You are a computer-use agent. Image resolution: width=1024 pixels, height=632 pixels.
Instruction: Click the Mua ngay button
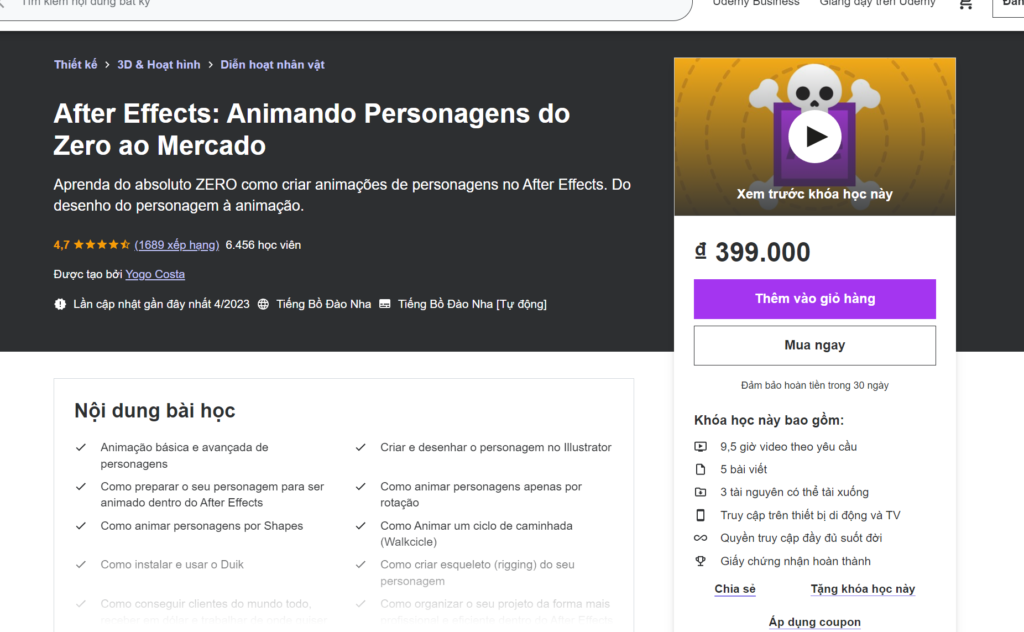(814, 345)
